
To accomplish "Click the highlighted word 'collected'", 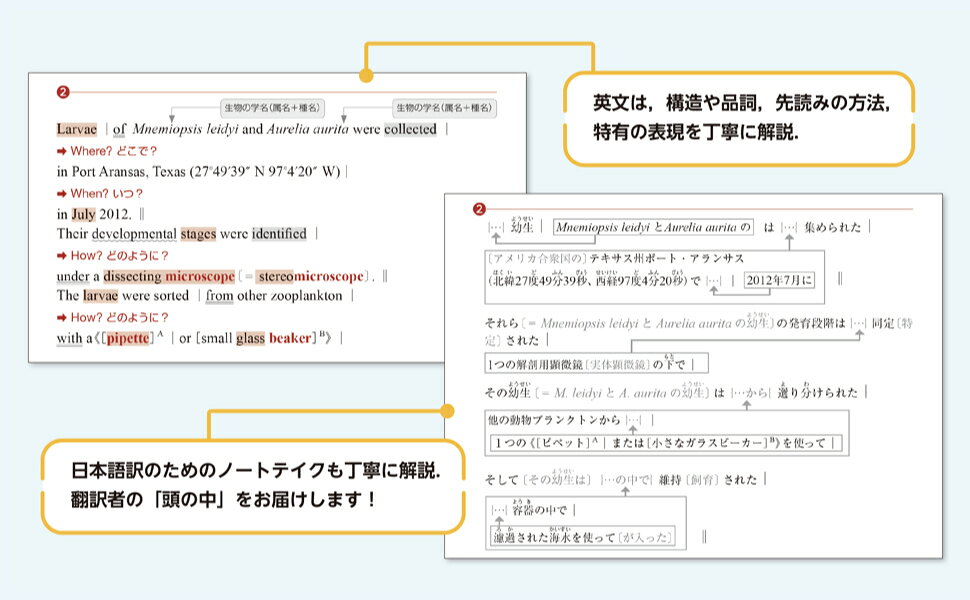I will (410, 129).
